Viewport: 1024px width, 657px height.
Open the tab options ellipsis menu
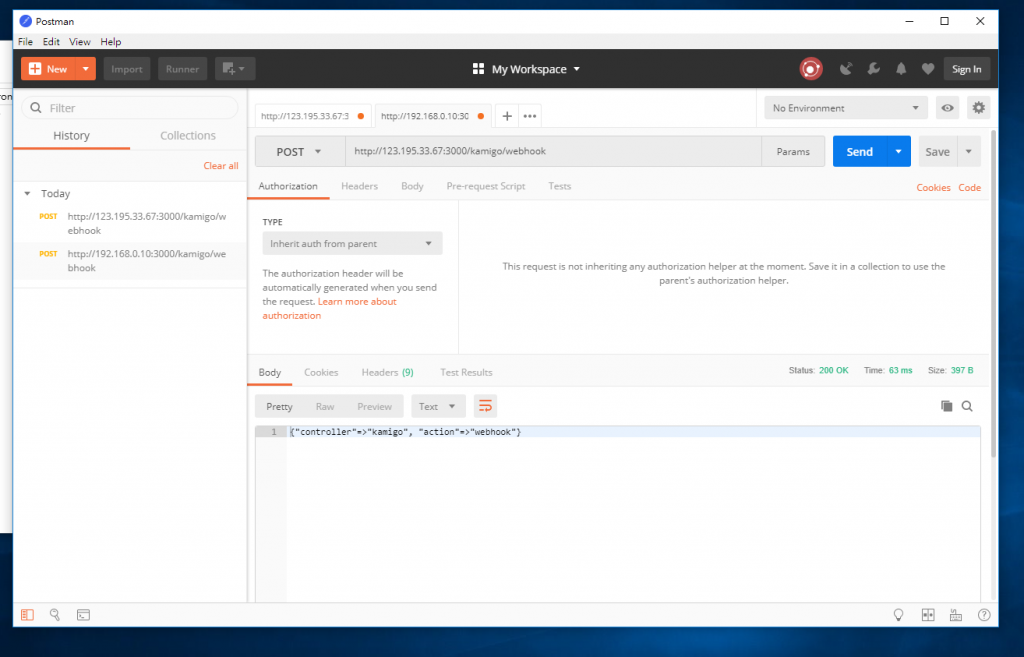pyautogui.click(x=530, y=116)
